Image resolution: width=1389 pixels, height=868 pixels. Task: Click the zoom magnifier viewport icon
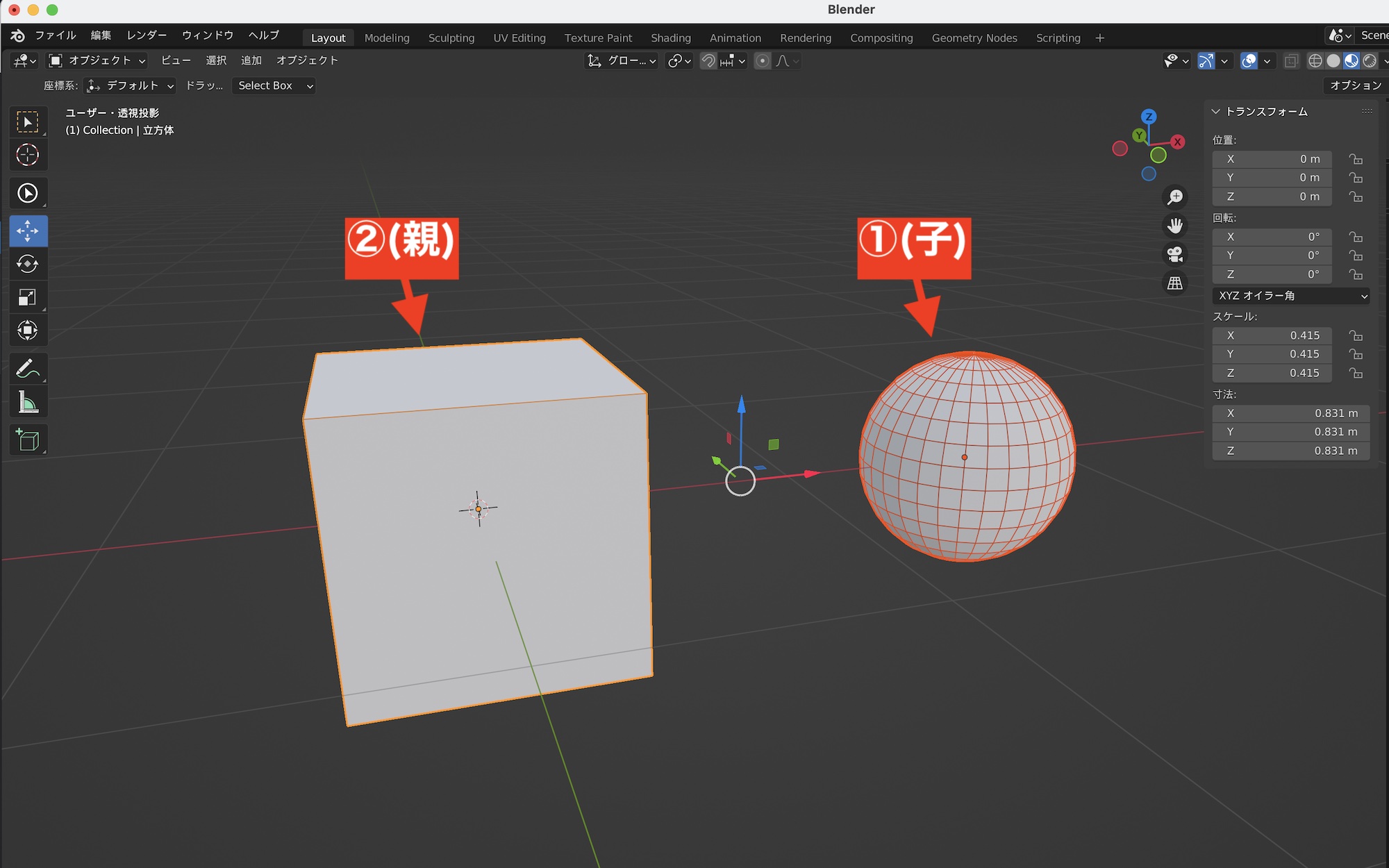click(x=1175, y=197)
